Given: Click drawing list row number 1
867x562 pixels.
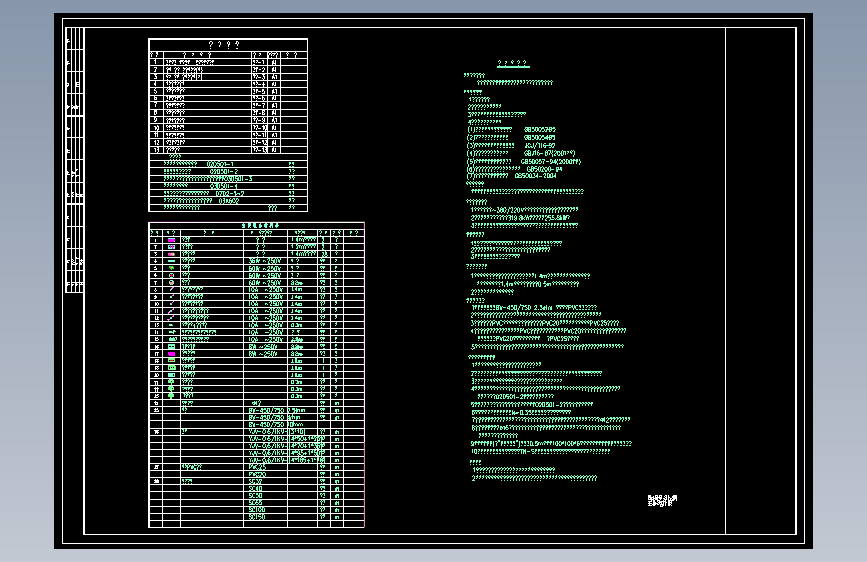Looking at the screenshot, I should coord(156,63).
